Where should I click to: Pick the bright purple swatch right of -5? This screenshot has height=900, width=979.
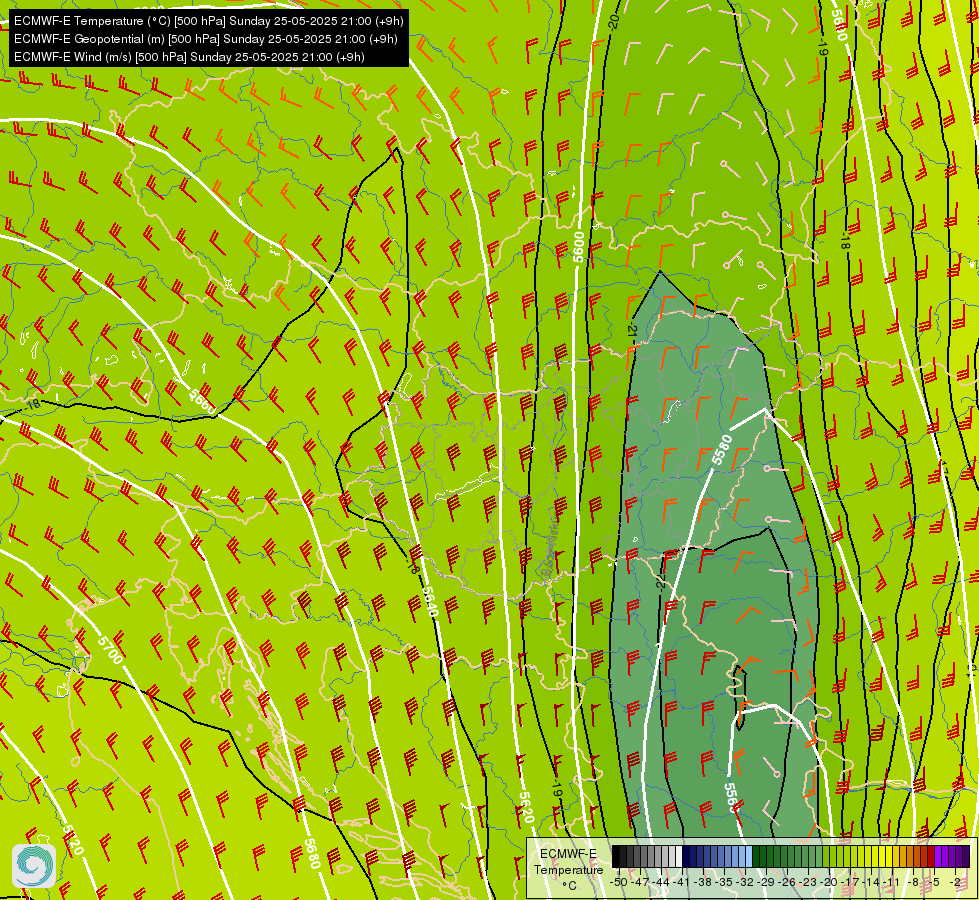pyautogui.click(x=938, y=856)
